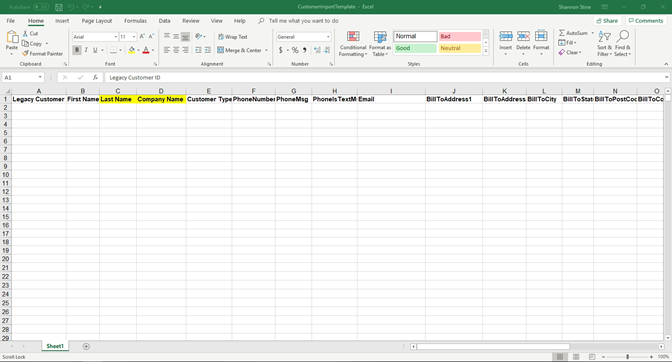Select the Bad cell style swatch

coord(460,36)
